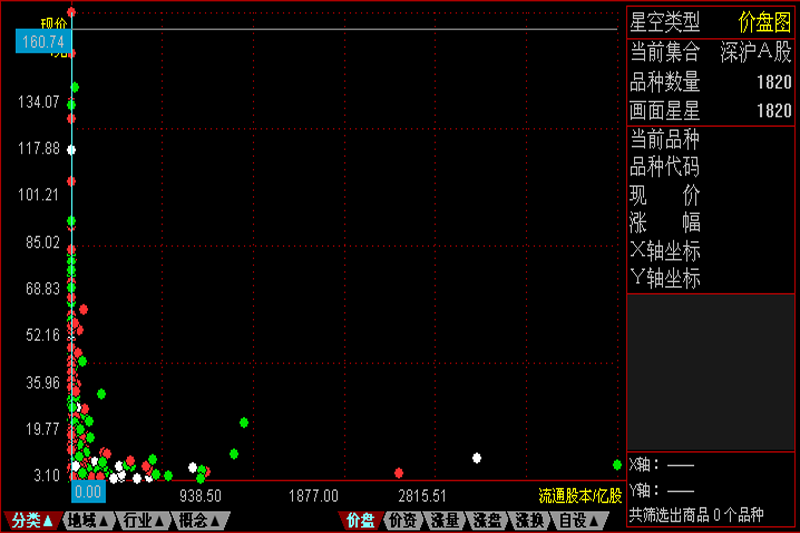Click the 2815.51 X-axis value

(422, 496)
